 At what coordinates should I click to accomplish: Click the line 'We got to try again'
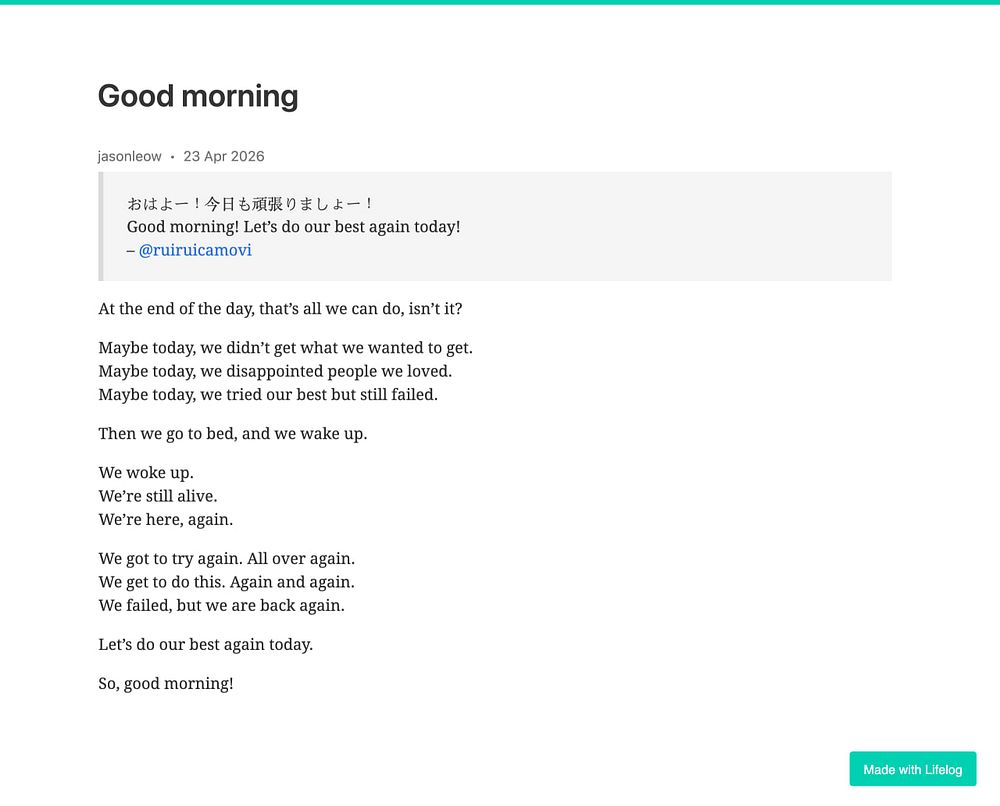point(226,559)
